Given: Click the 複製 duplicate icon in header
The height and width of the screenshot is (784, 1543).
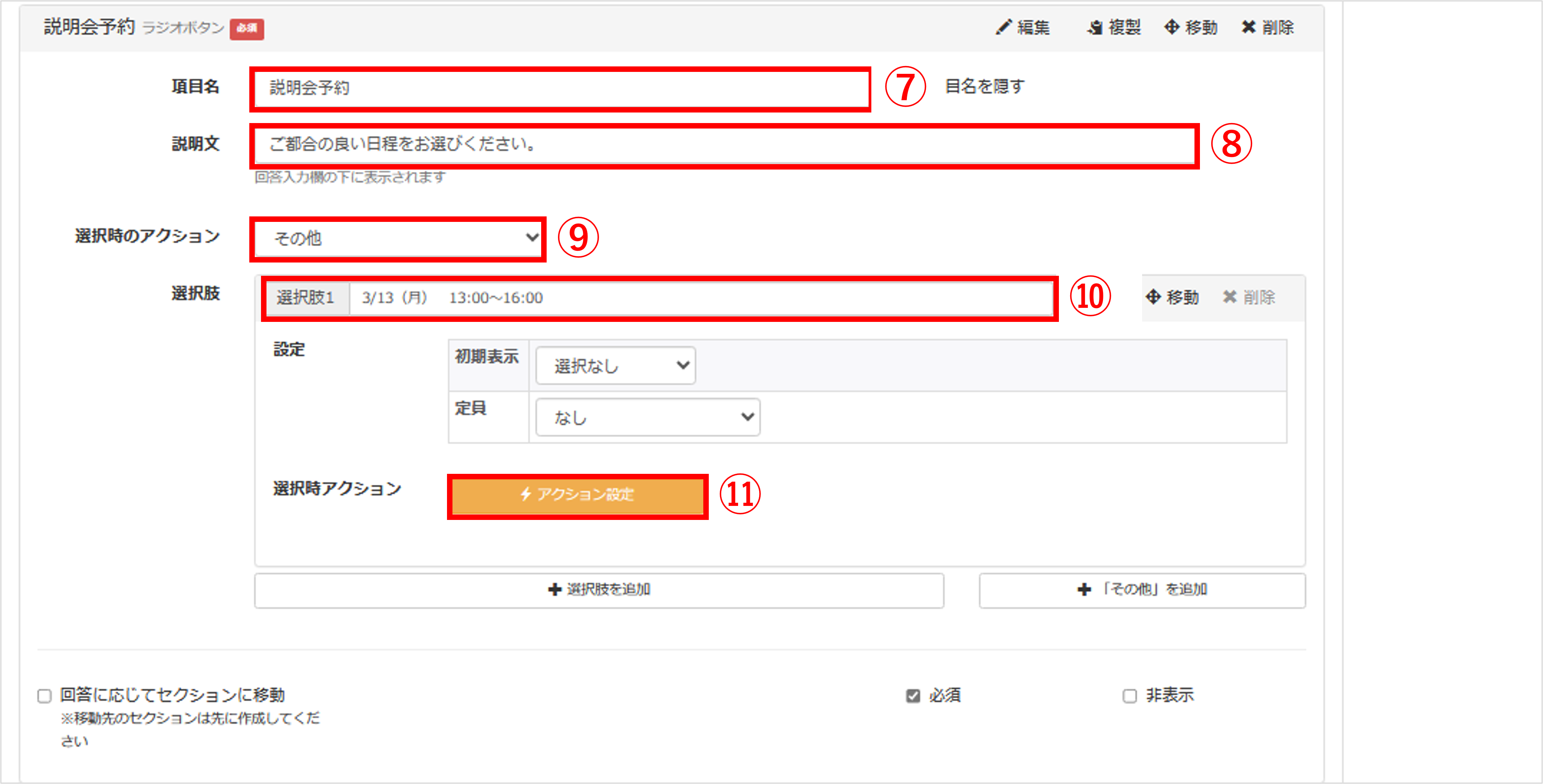Looking at the screenshot, I should point(1095,28).
